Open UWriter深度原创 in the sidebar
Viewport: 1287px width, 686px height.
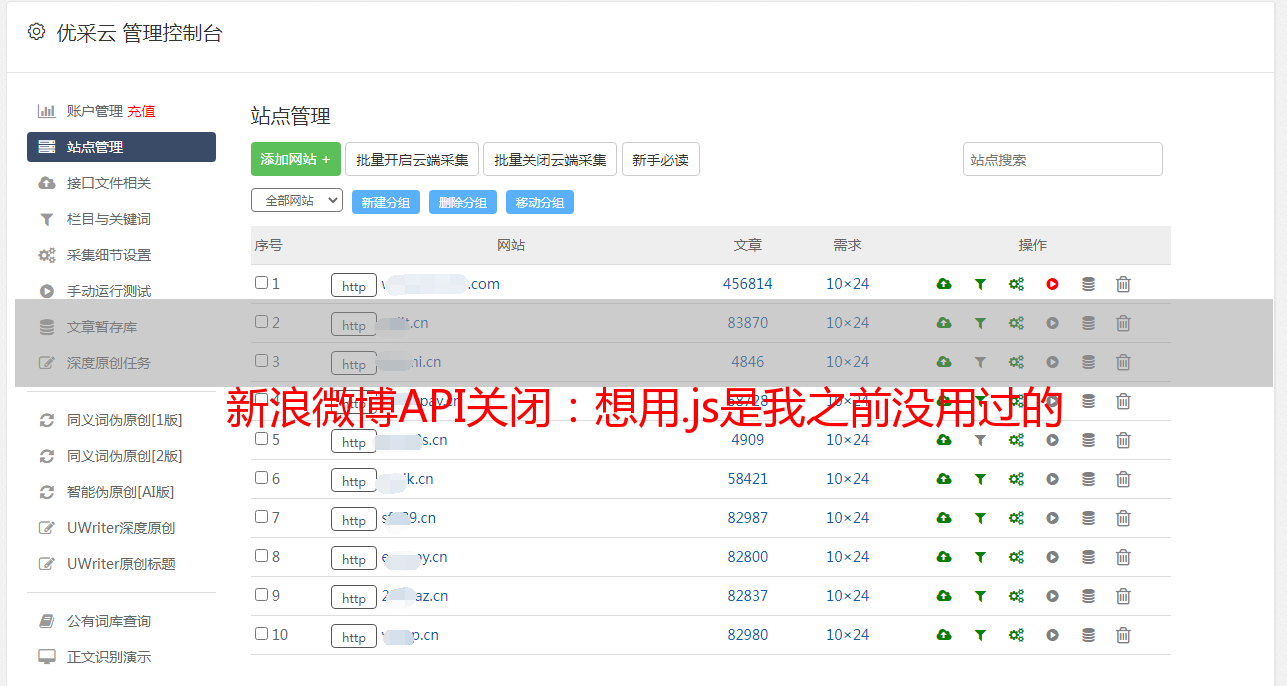121,528
